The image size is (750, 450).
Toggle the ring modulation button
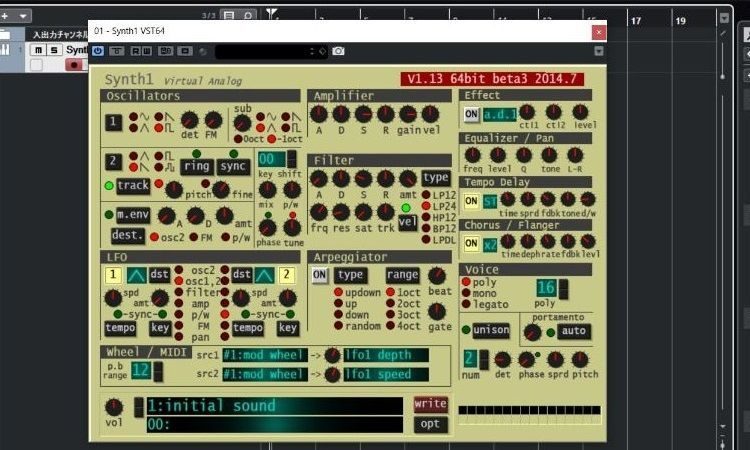(197, 166)
